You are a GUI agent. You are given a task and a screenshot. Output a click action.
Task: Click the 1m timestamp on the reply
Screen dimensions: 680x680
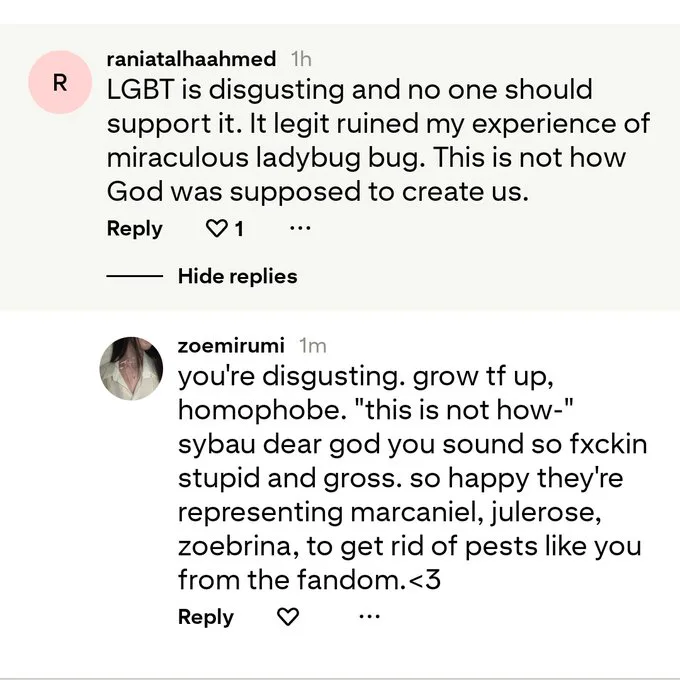pos(313,346)
